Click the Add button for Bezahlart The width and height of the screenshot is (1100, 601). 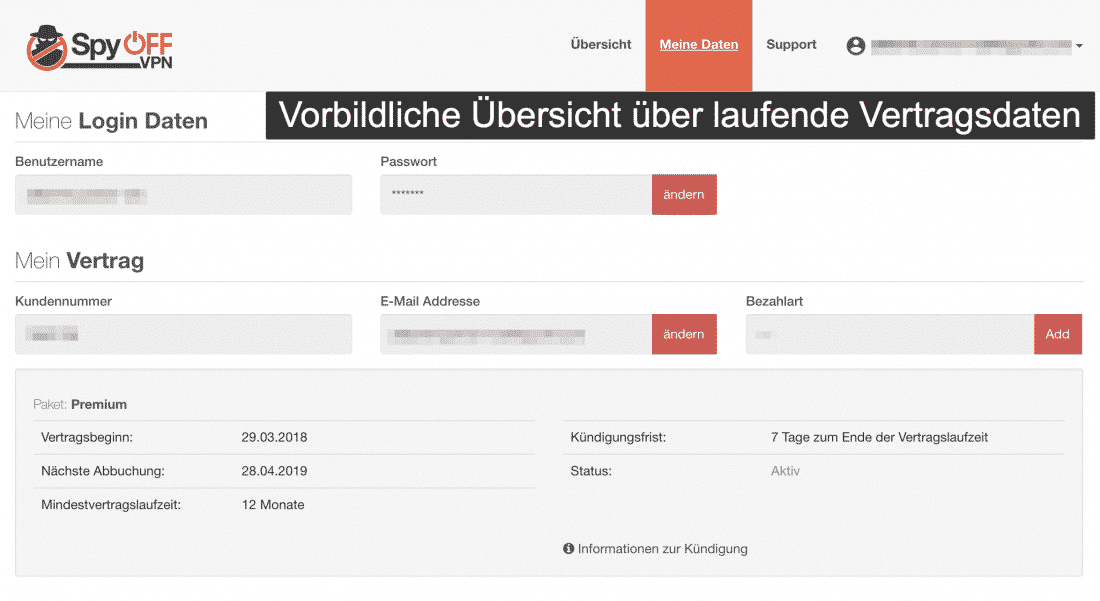[x=1057, y=334]
